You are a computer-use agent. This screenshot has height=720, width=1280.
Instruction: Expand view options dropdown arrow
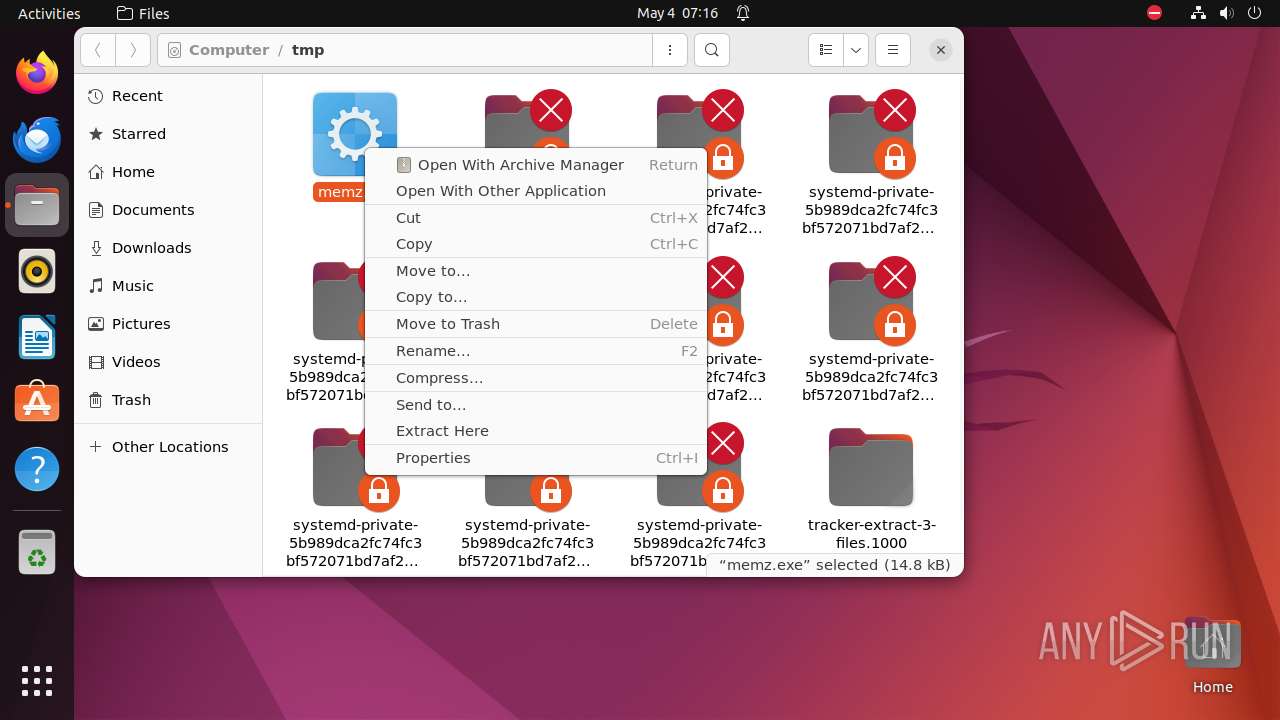click(855, 50)
